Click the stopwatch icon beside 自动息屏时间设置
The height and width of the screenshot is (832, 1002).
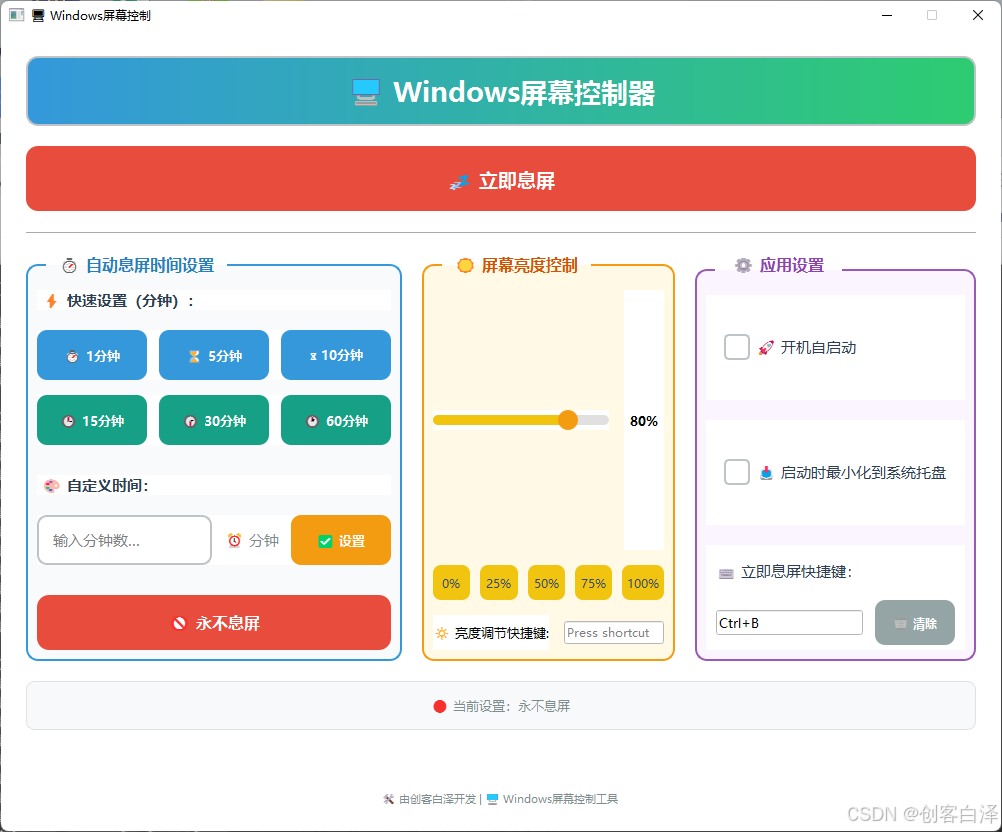pos(70,266)
